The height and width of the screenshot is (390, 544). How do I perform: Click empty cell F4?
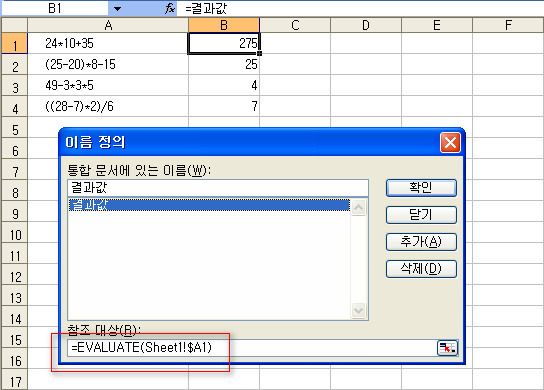(x=508, y=107)
